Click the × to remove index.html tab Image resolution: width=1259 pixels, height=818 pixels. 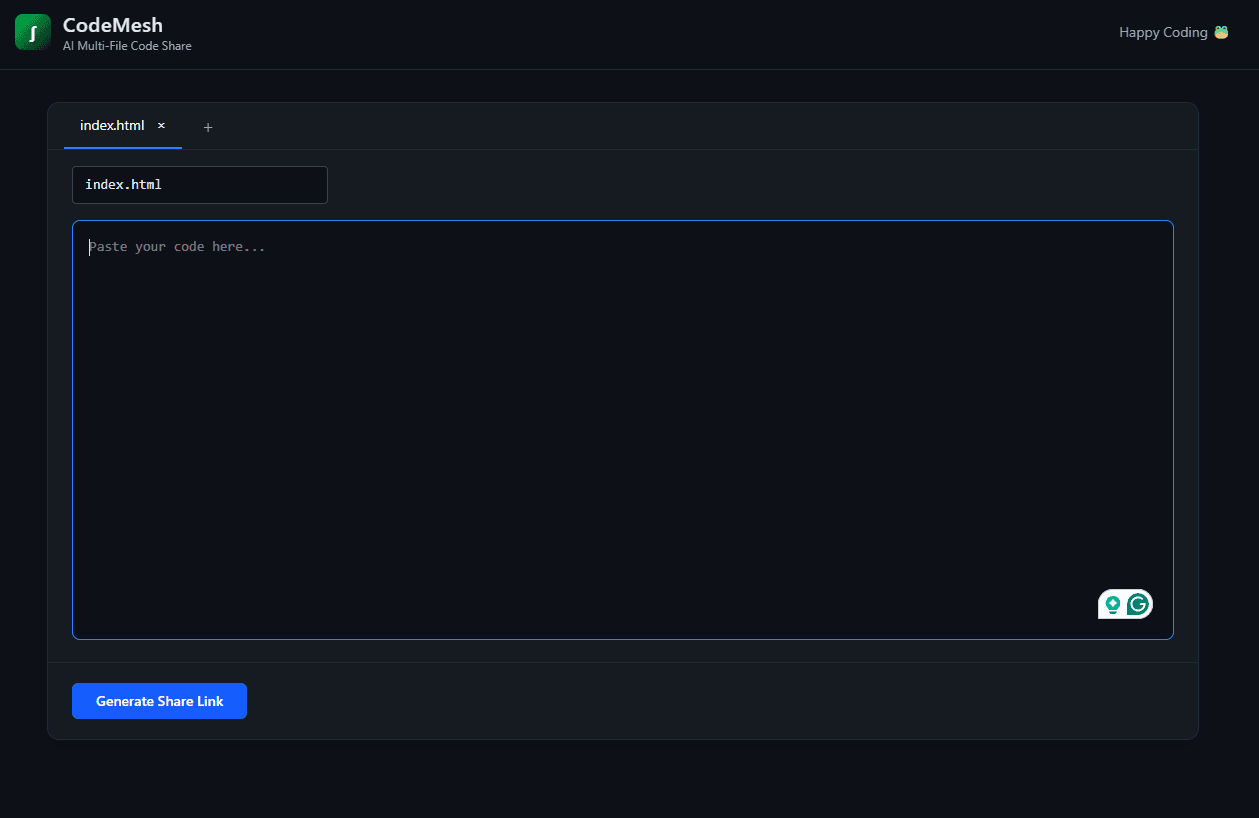[161, 125]
